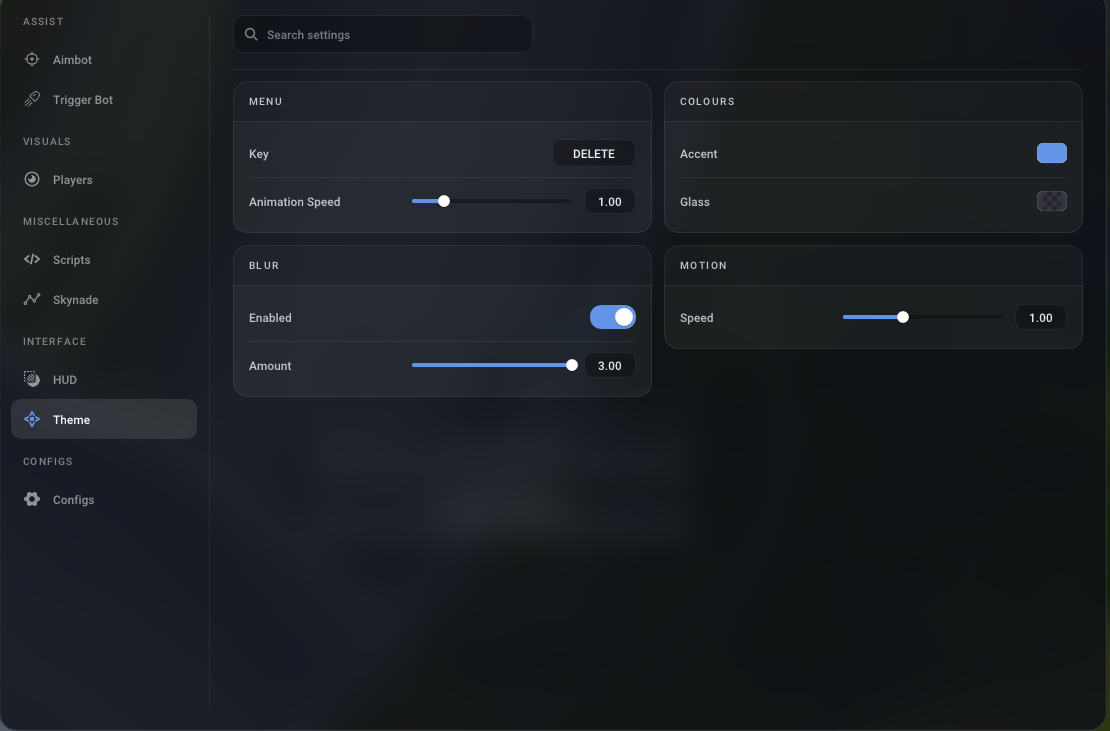Click the Aimbot crosshair icon
The width and height of the screenshot is (1110, 731).
click(x=32, y=59)
